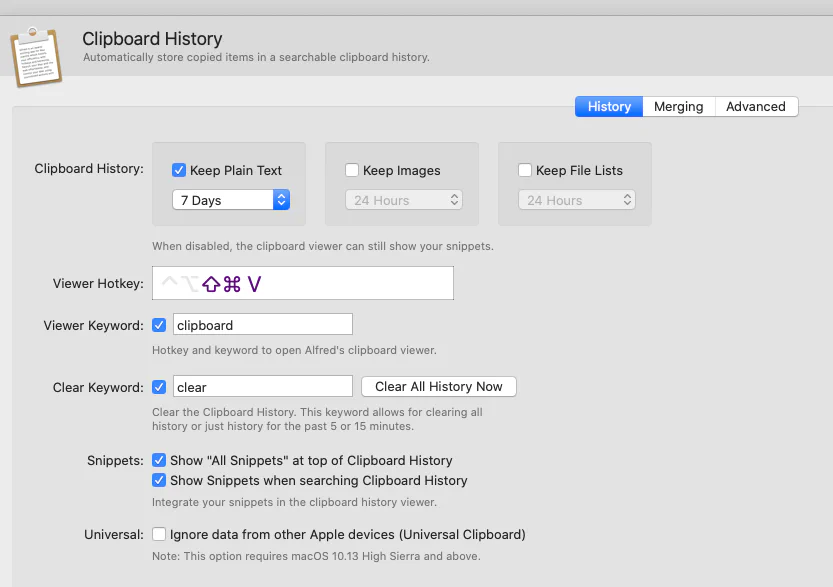This screenshot has width=833, height=587.
Task: Open the Advanced tab
Action: [755, 107]
